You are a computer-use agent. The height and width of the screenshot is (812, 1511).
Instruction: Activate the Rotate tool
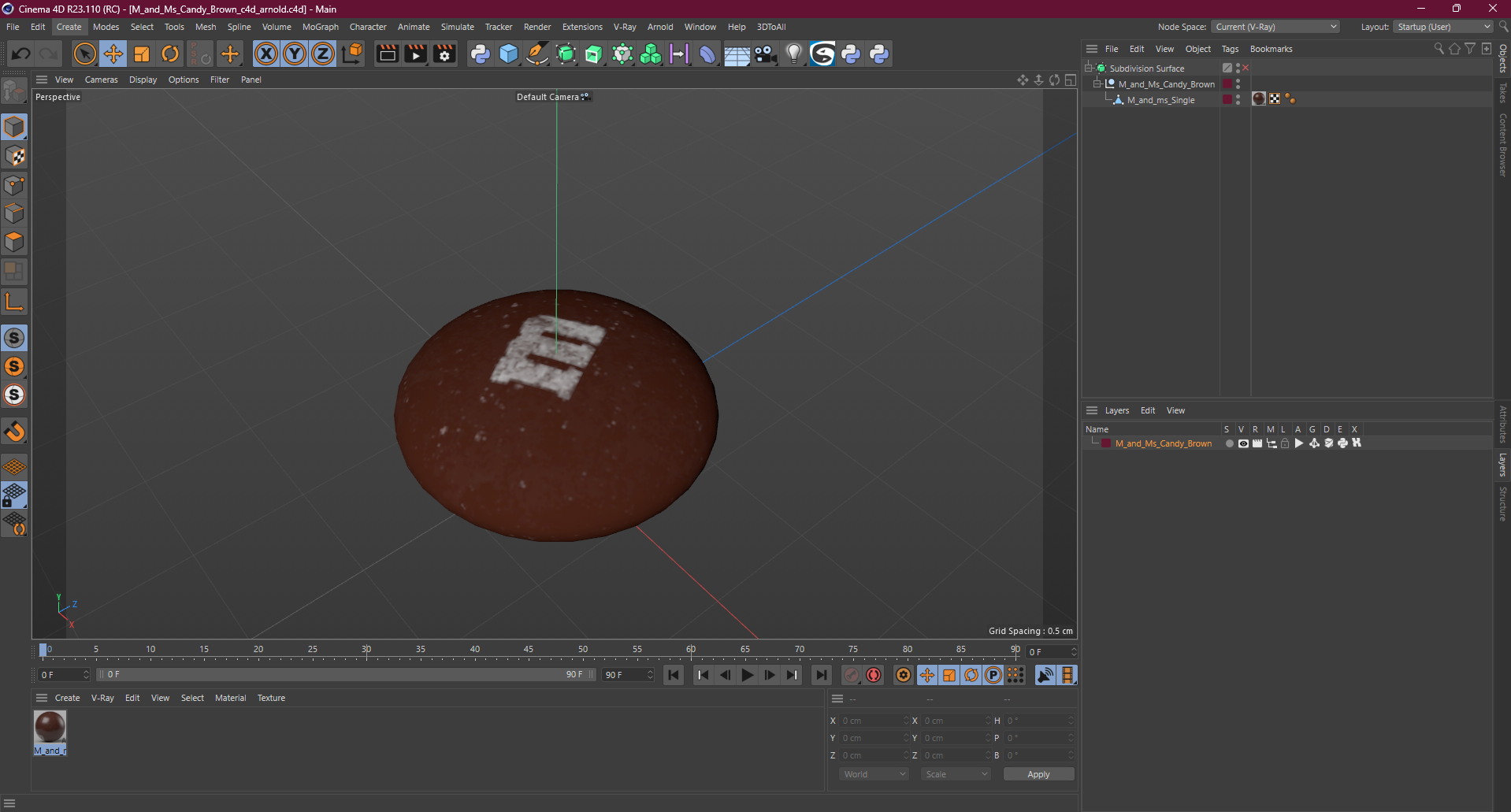[170, 54]
